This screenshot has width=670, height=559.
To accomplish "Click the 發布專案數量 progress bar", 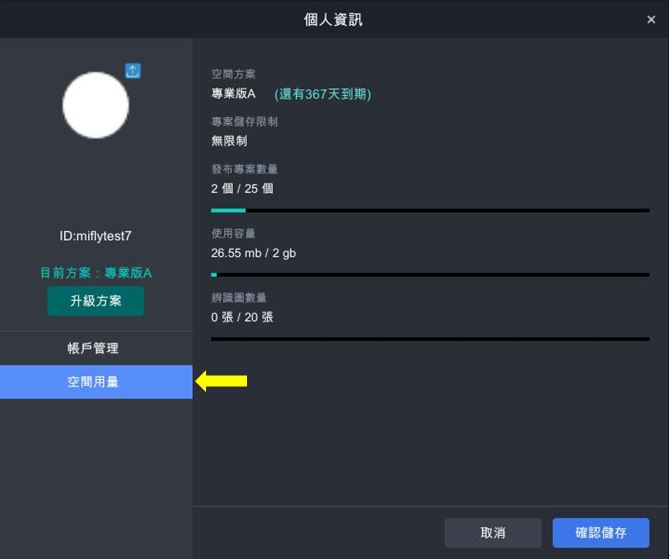I will (x=430, y=210).
